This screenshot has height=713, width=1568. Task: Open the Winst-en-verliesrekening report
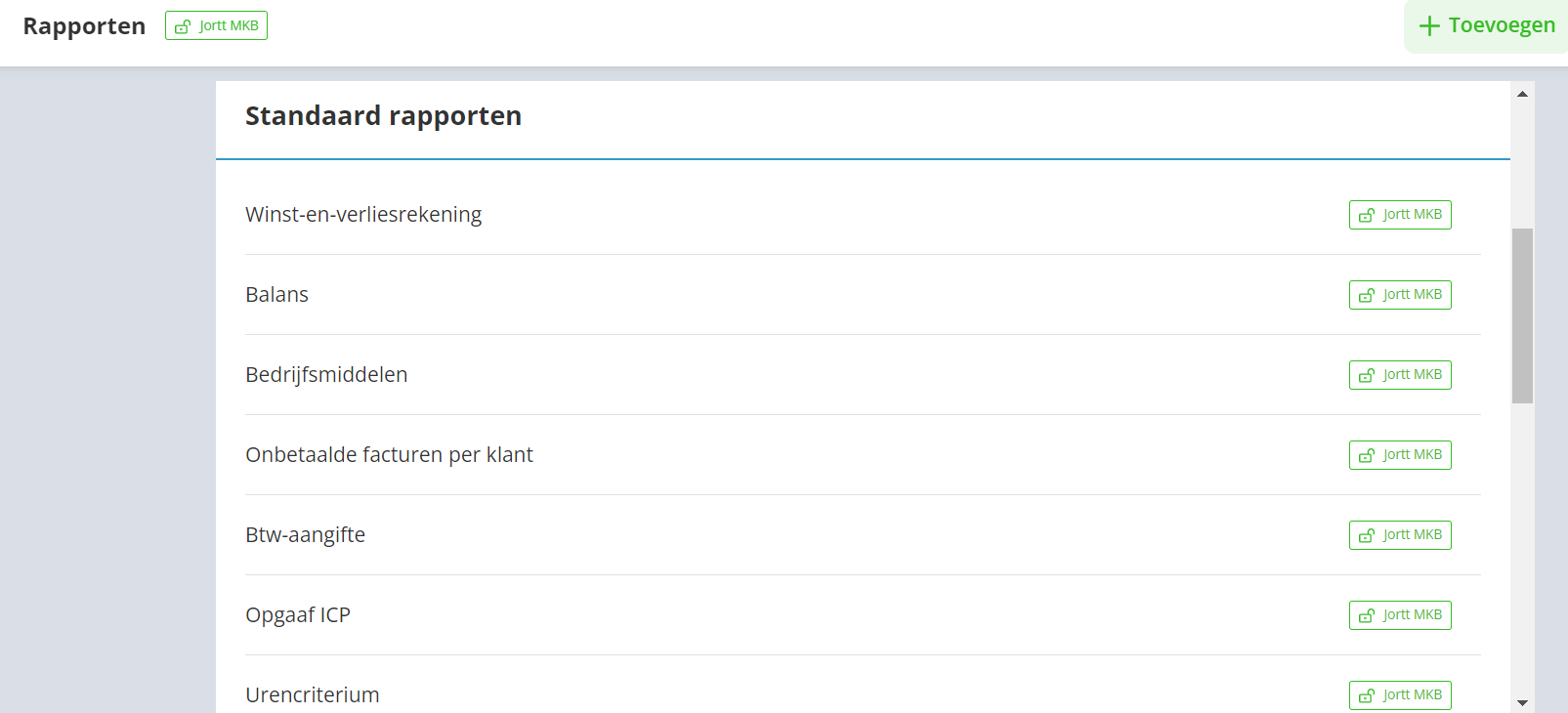coord(363,215)
